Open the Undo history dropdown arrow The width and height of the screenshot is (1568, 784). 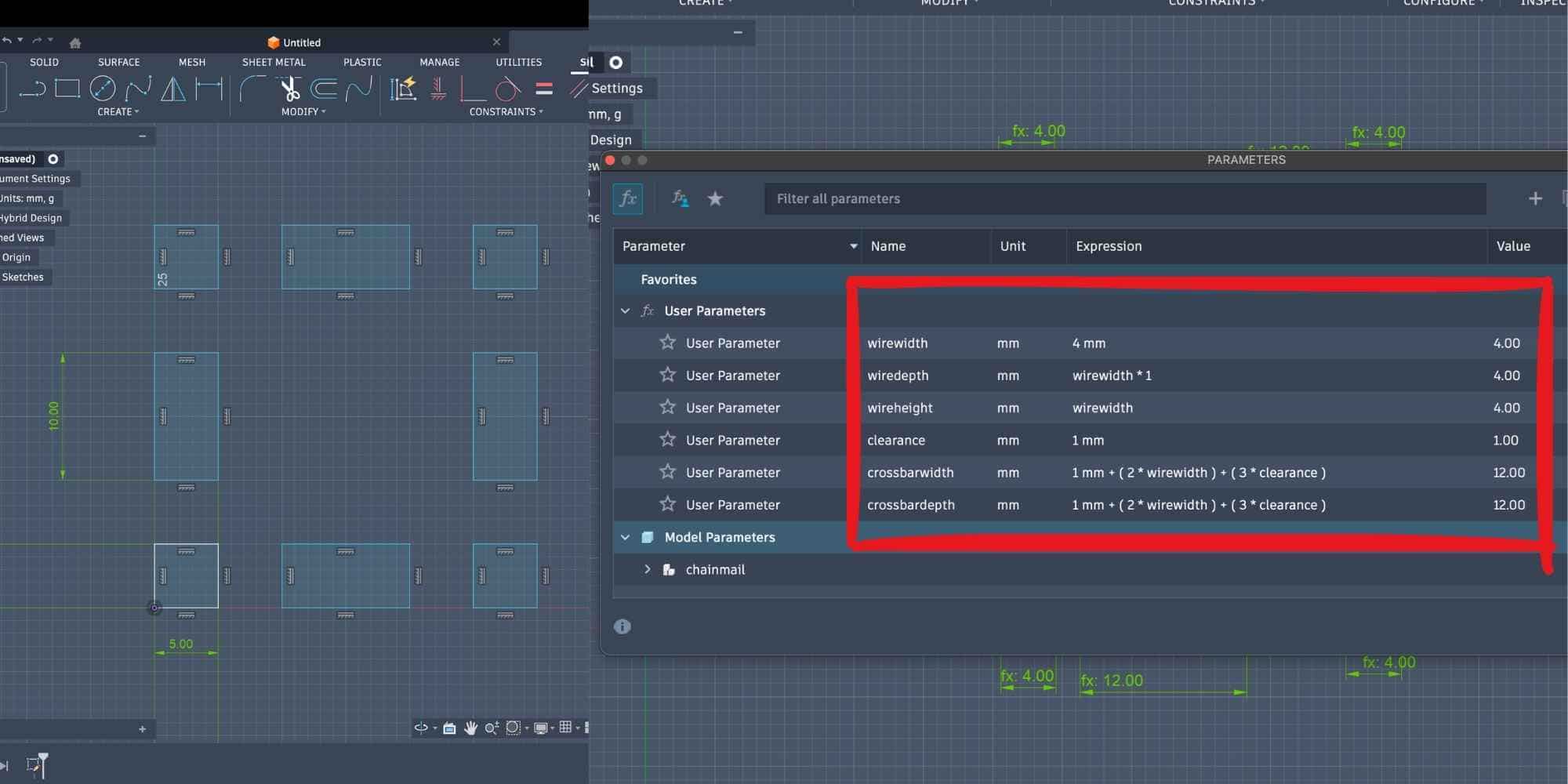20,40
